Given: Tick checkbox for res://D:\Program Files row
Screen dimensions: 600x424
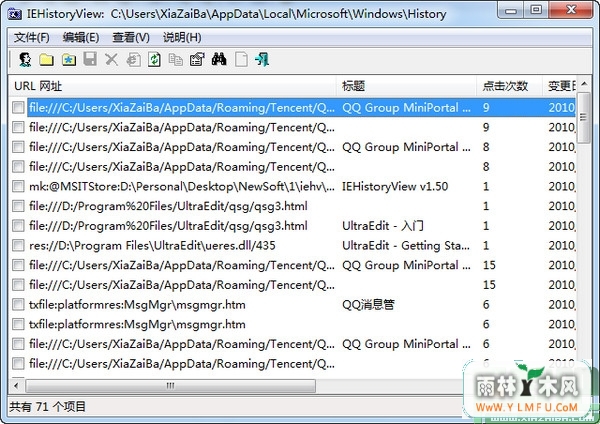Looking at the screenshot, I should click(x=18, y=245).
